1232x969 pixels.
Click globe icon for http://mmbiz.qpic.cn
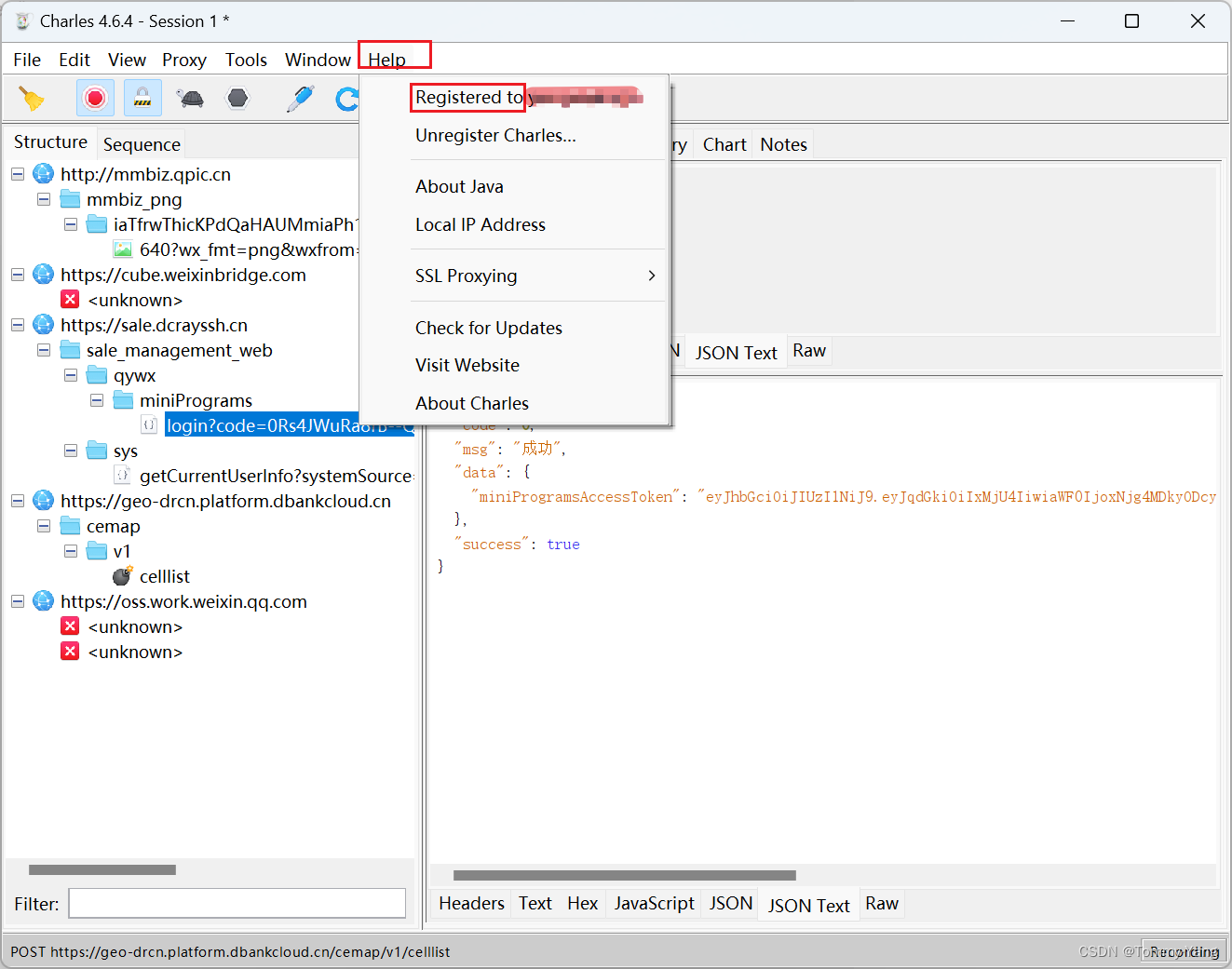click(x=43, y=173)
